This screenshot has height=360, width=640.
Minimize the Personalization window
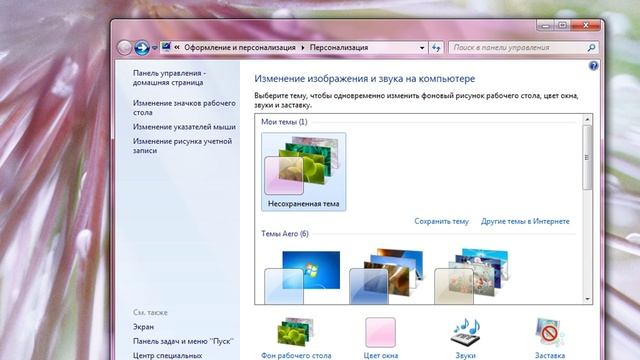coord(545,26)
